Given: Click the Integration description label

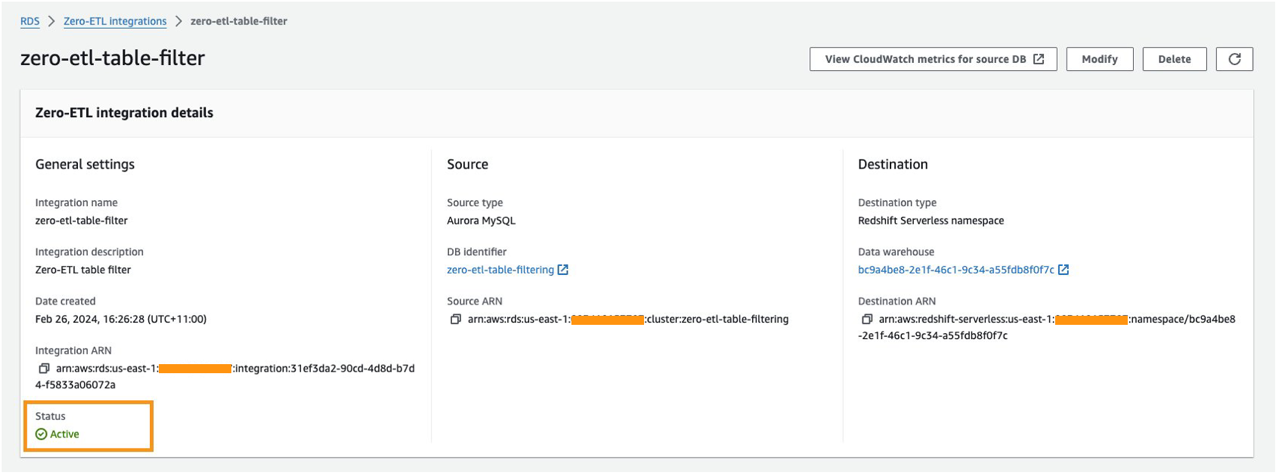Looking at the screenshot, I should coord(89,252).
